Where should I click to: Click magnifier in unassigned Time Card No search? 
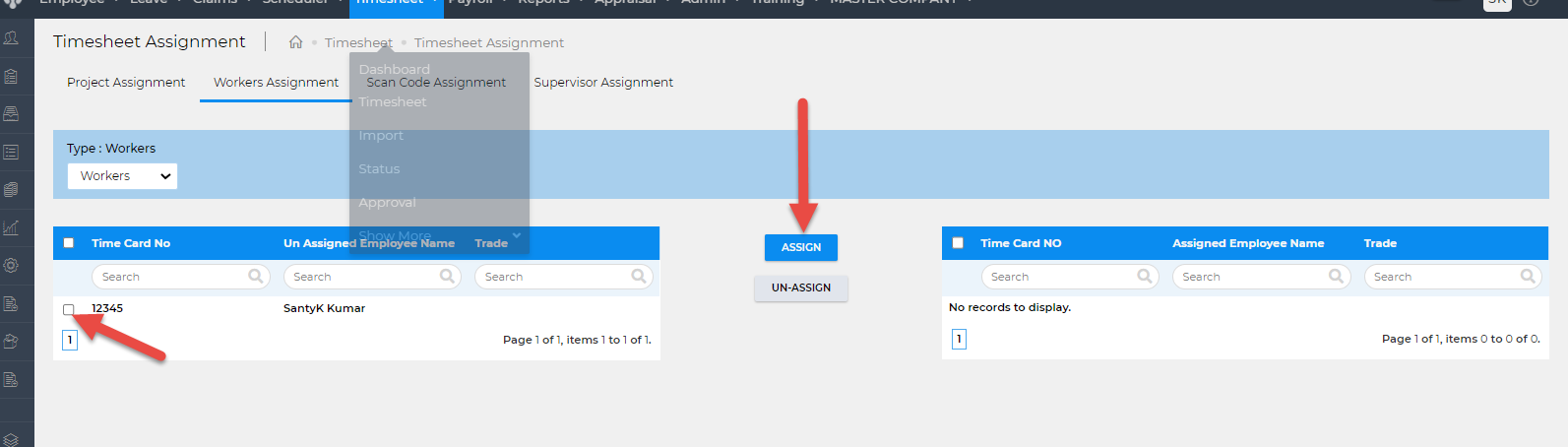tap(256, 277)
